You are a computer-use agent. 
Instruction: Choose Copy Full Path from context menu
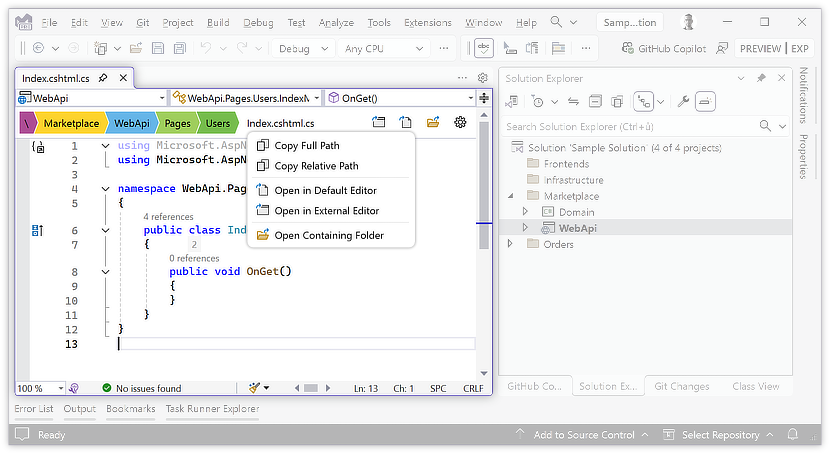[x=307, y=146]
